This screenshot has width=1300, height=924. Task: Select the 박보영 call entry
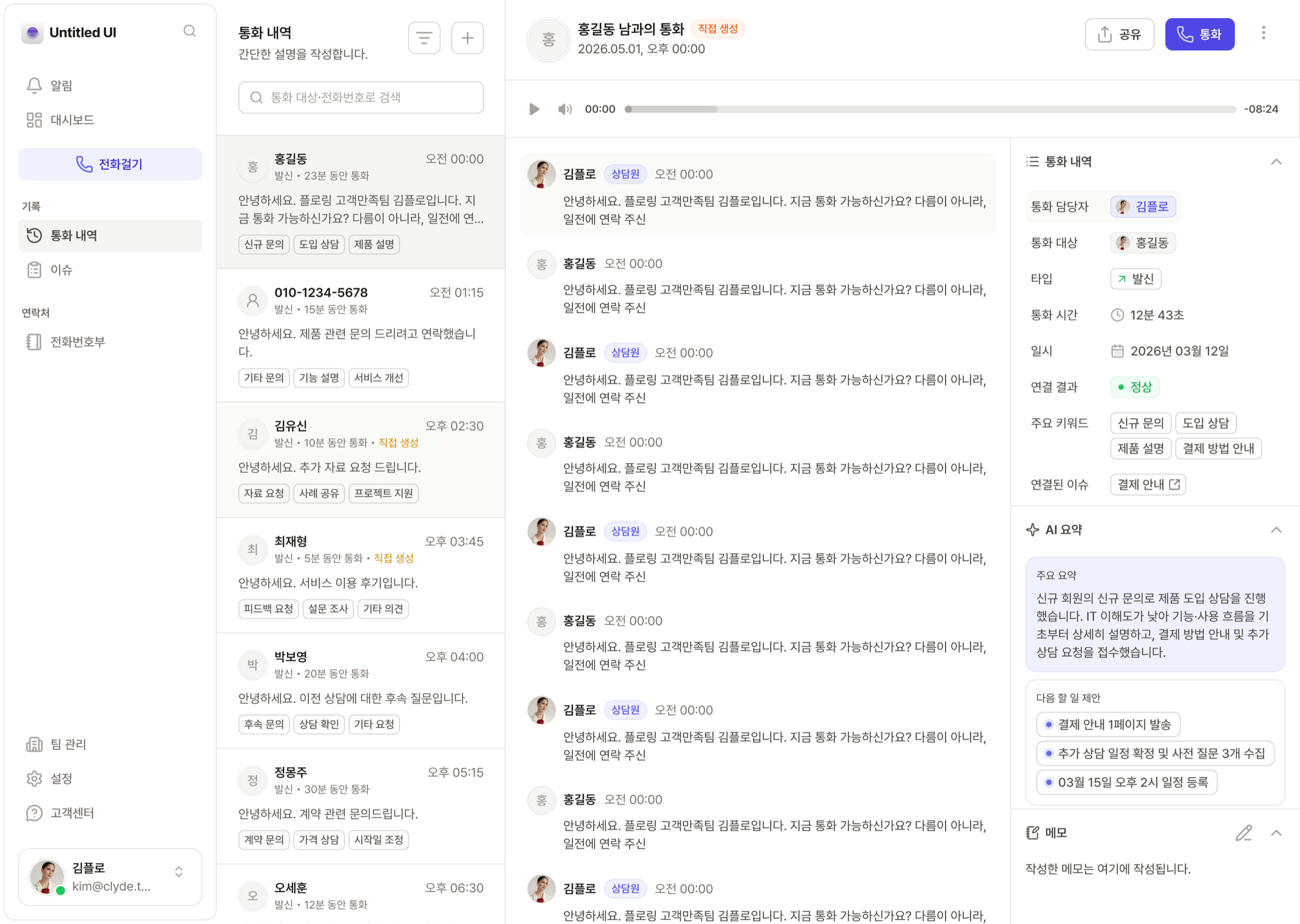pyautogui.click(x=361, y=690)
